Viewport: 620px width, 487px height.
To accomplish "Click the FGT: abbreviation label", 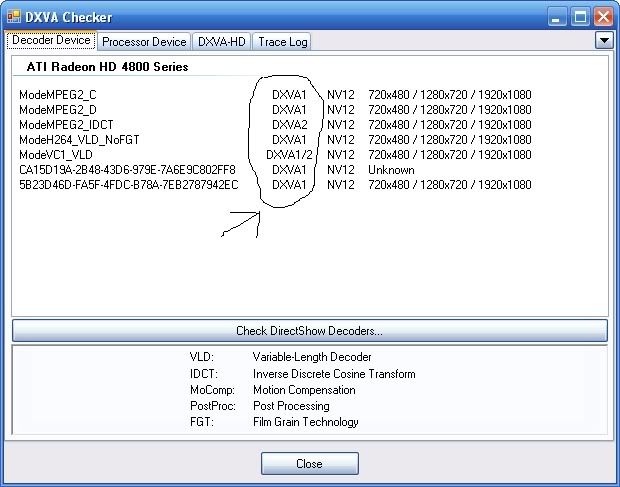I will click(x=202, y=422).
